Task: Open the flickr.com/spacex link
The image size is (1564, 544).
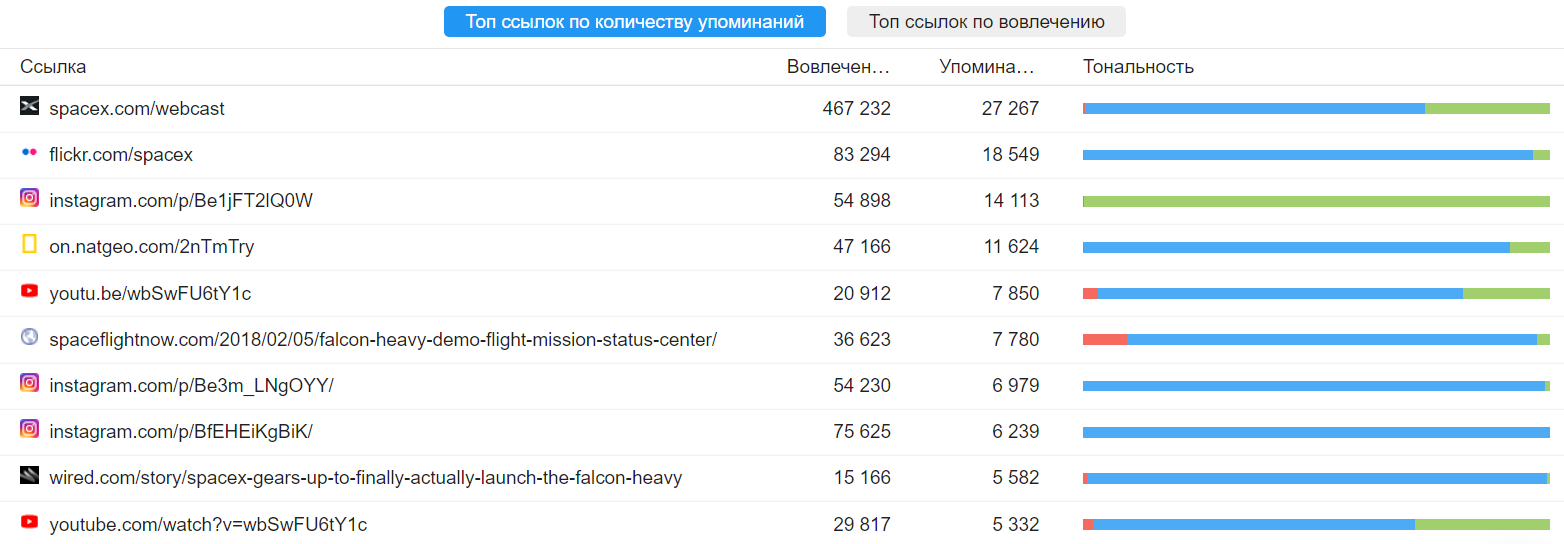Action: (121, 155)
